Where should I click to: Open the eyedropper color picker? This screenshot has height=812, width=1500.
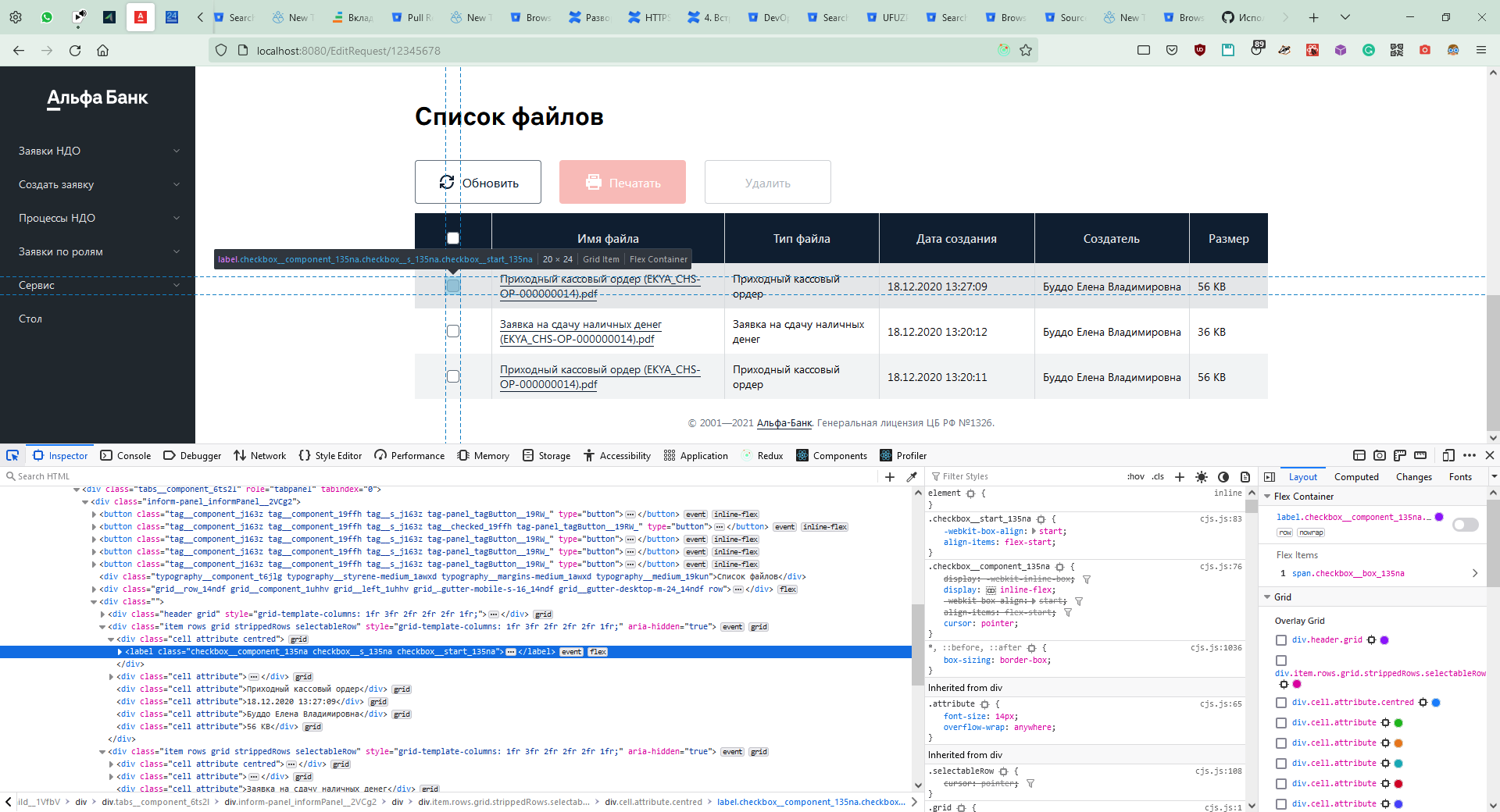pyautogui.click(x=912, y=476)
